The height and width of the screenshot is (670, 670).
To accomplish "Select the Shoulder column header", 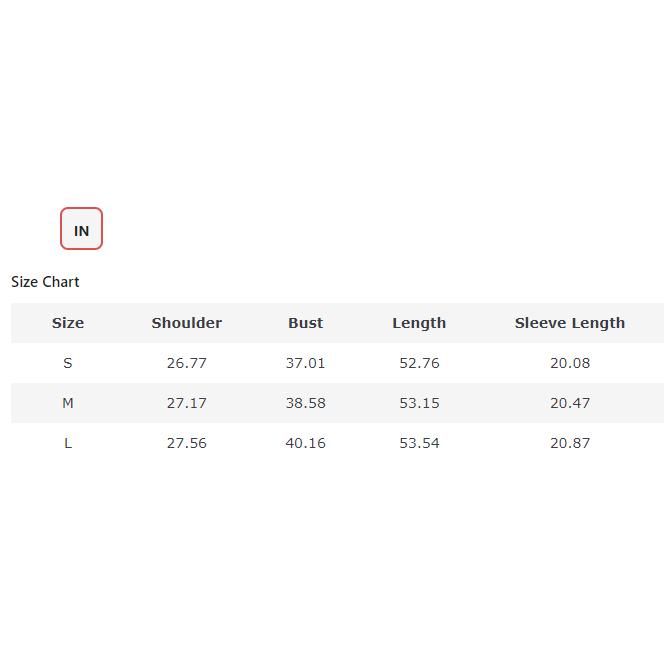I will pyautogui.click(x=186, y=323).
